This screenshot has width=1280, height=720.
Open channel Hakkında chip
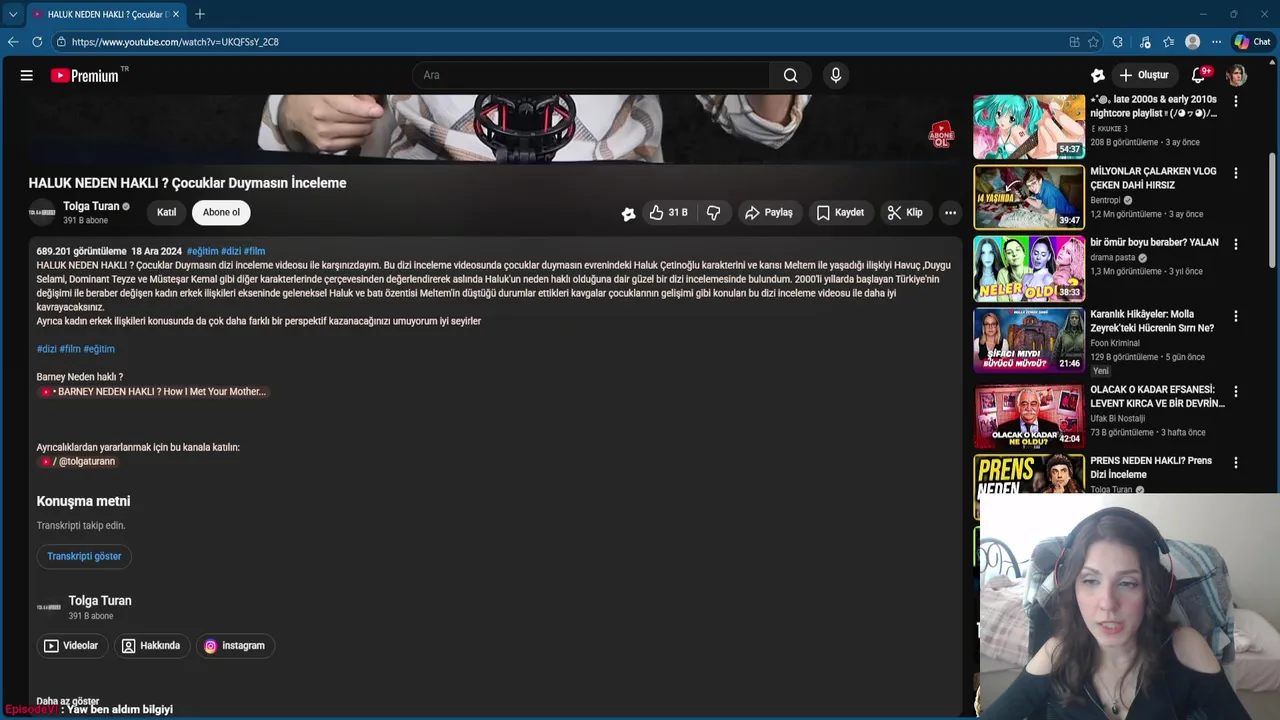[x=151, y=646]
